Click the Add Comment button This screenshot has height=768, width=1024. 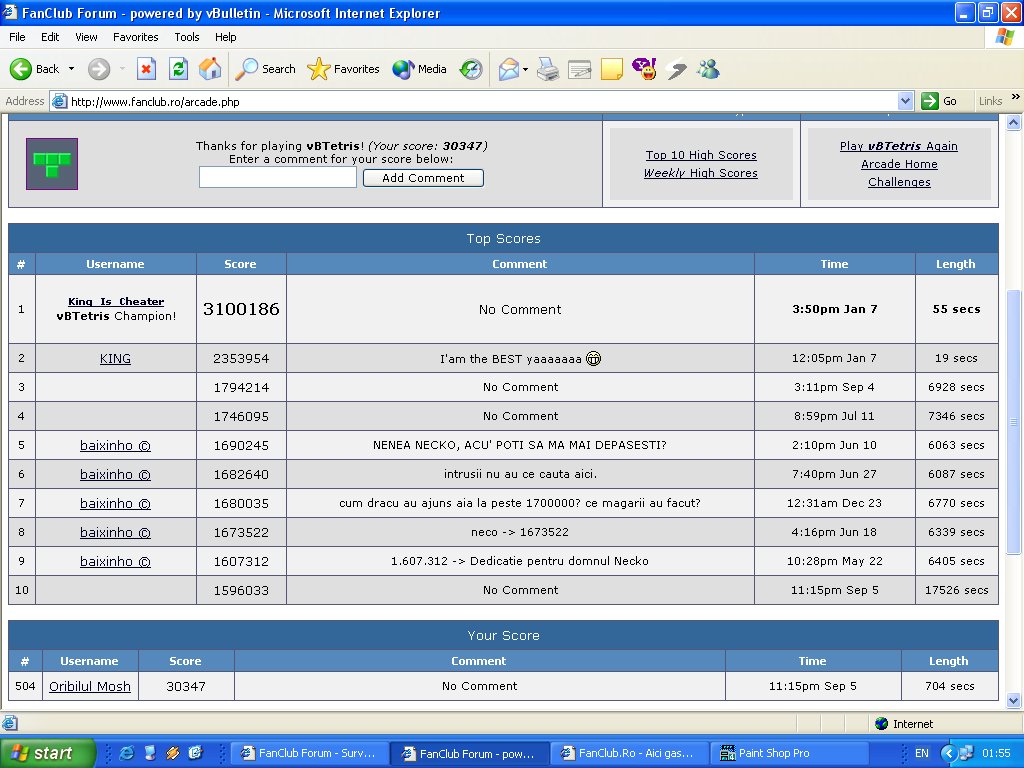[423, 178]
